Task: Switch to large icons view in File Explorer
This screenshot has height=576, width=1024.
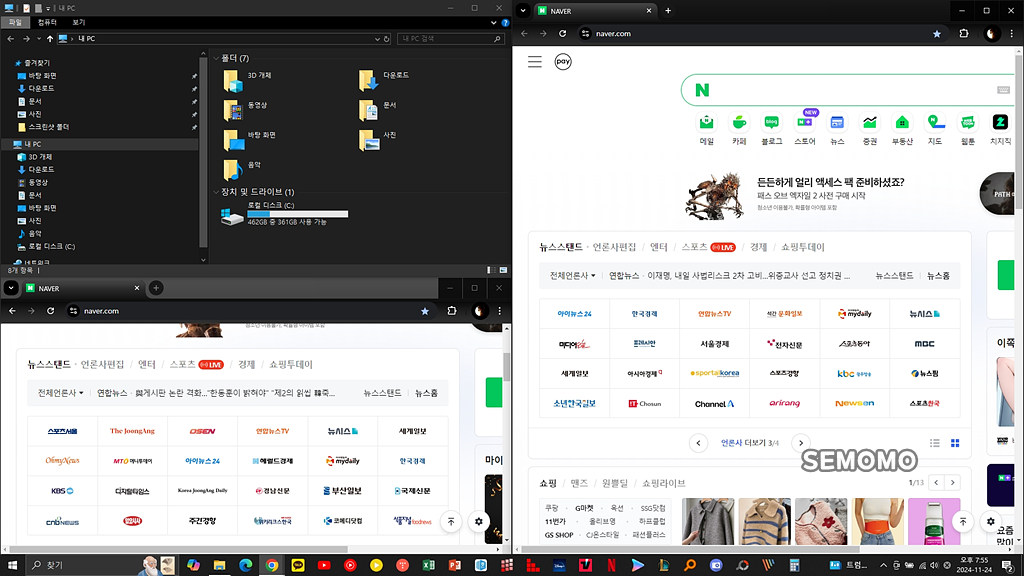Action: [x=503, y=270]
